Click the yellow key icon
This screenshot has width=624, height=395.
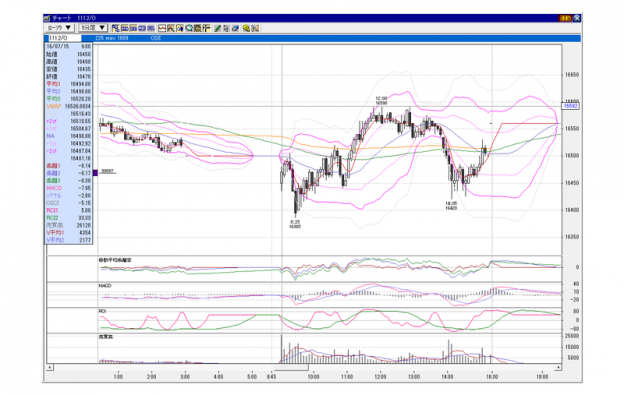[247, 28]
